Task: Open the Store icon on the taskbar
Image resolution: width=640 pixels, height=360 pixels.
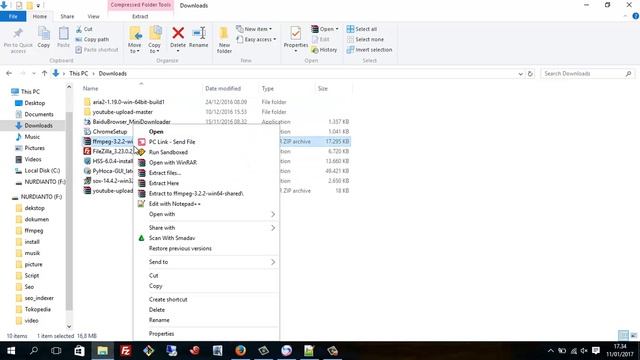Action: (x=79, y=351)
